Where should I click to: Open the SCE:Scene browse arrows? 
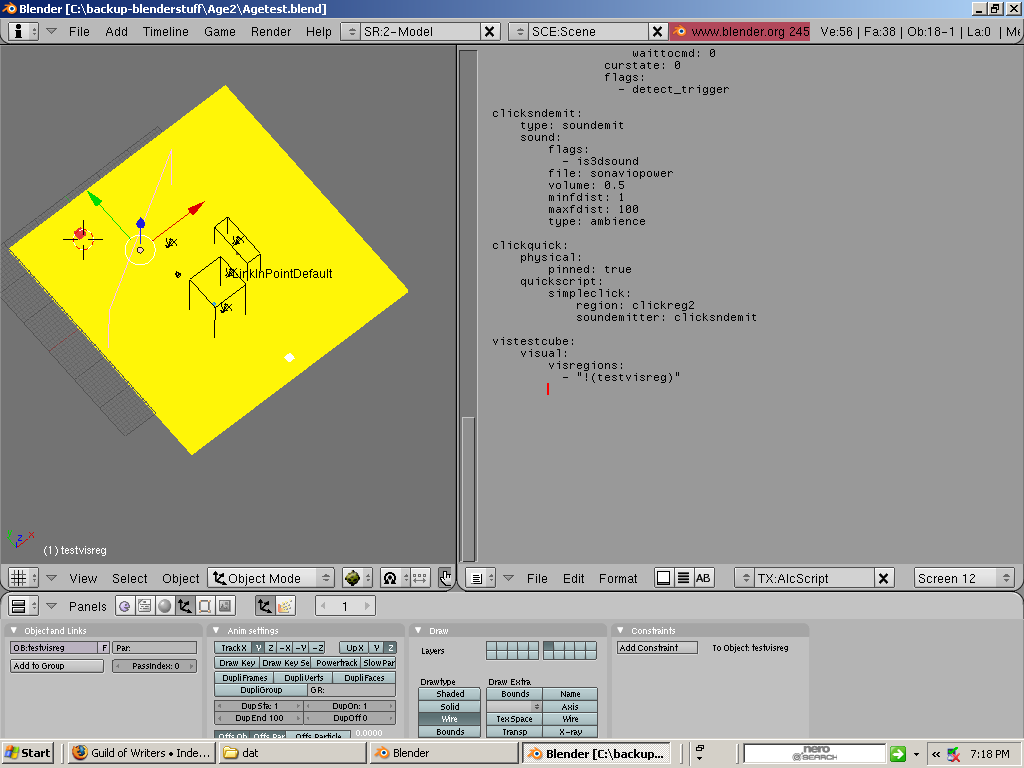point(519,31)
